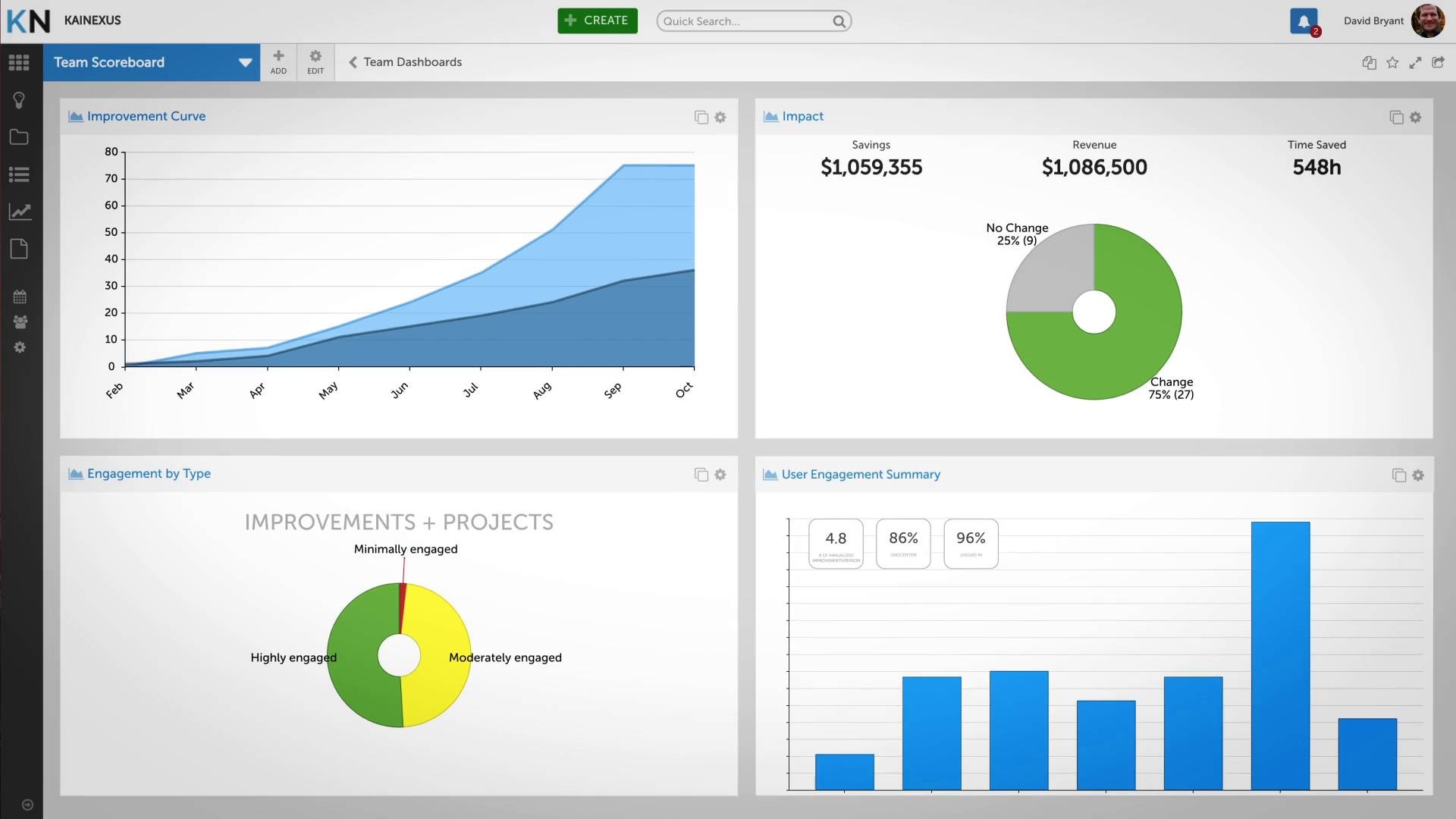
Task: Open notifications bell with badge
Action: pyautogui.click(x=1304, y=20)
